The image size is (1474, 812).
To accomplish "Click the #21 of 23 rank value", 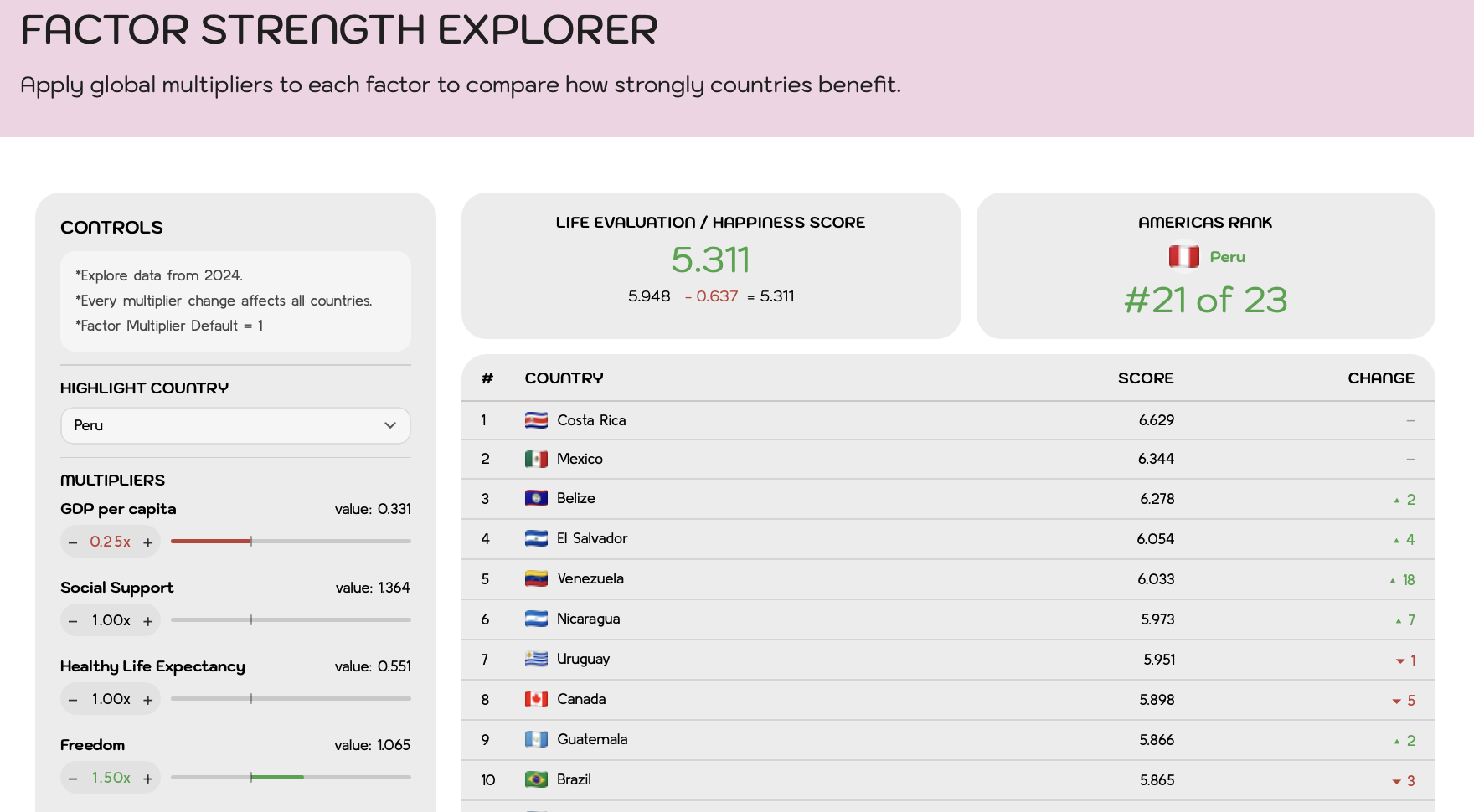I will point(1206,300).
